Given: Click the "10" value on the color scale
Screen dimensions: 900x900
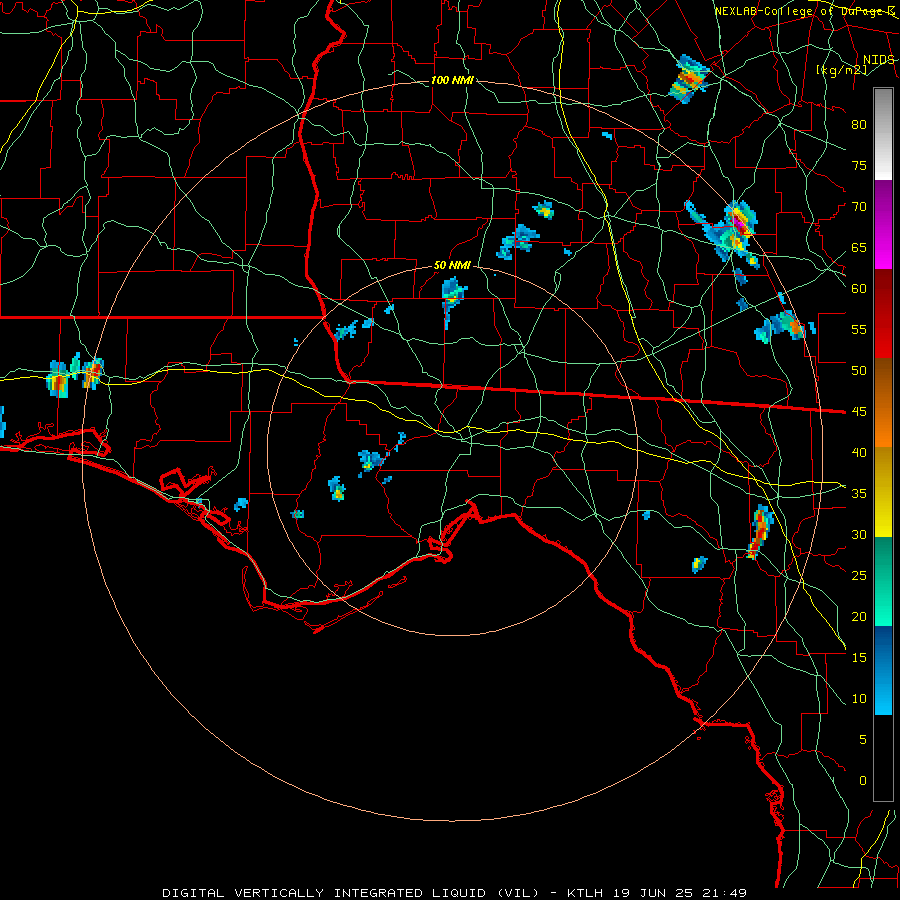Looking at the screenshot, I should tap(859, 699).
